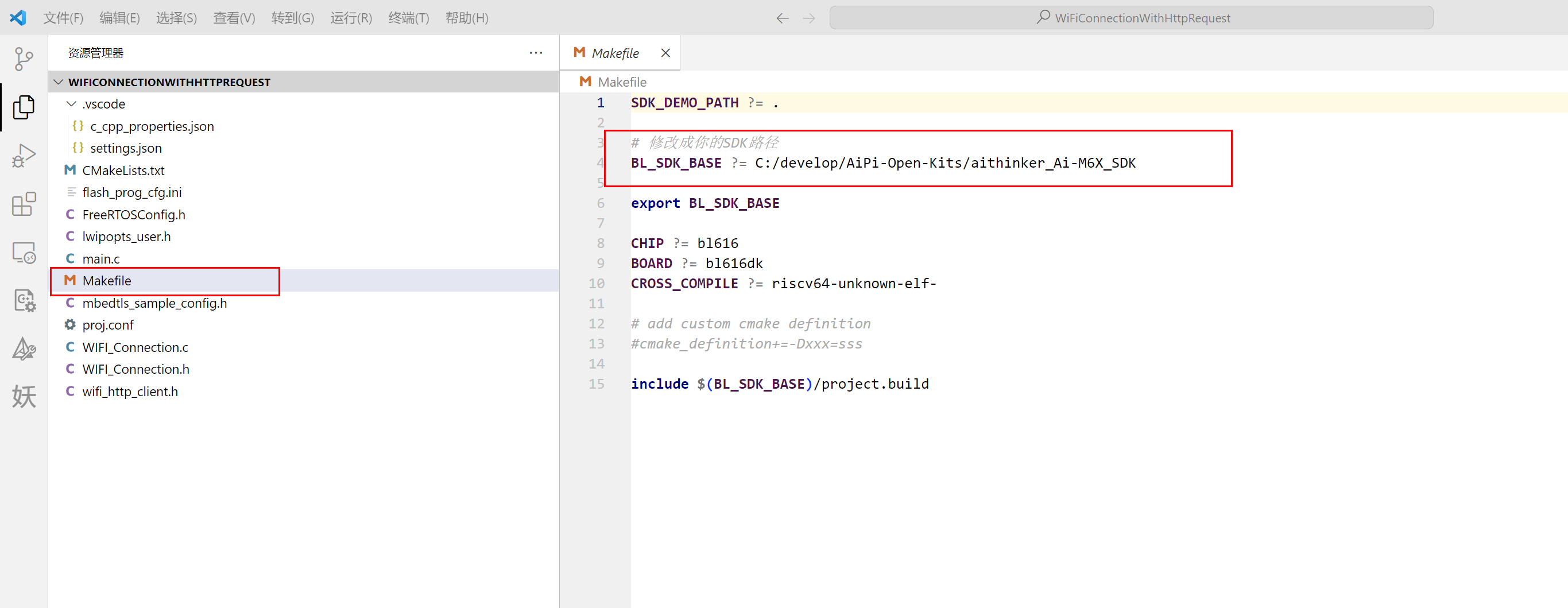The width and height of the screenshot is (1568, 608).
Task: Open the 查看(V) menu
Action: click(x=234, y=18)
